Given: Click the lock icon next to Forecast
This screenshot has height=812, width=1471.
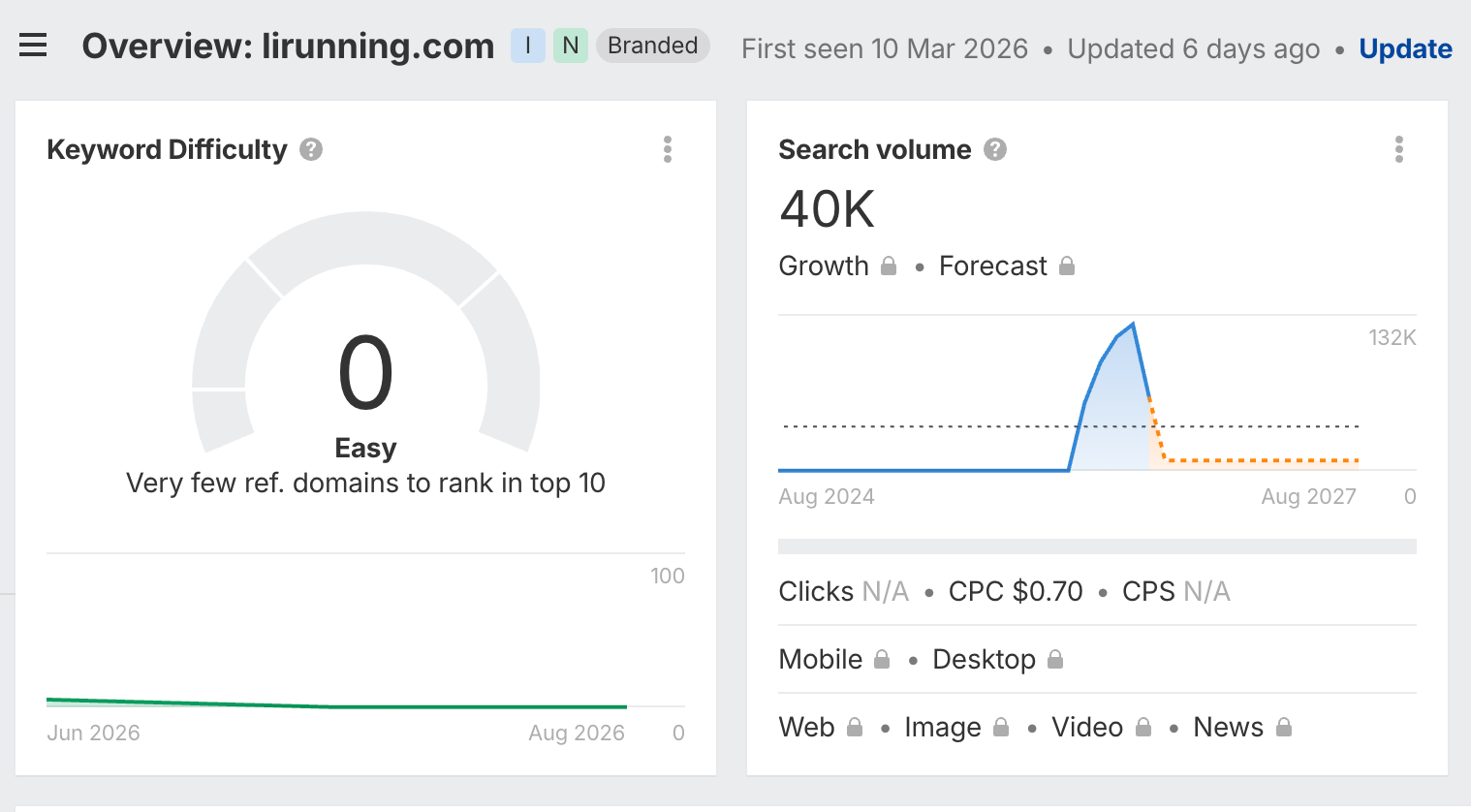Looking at the screenshot, I should [1067, 265].
